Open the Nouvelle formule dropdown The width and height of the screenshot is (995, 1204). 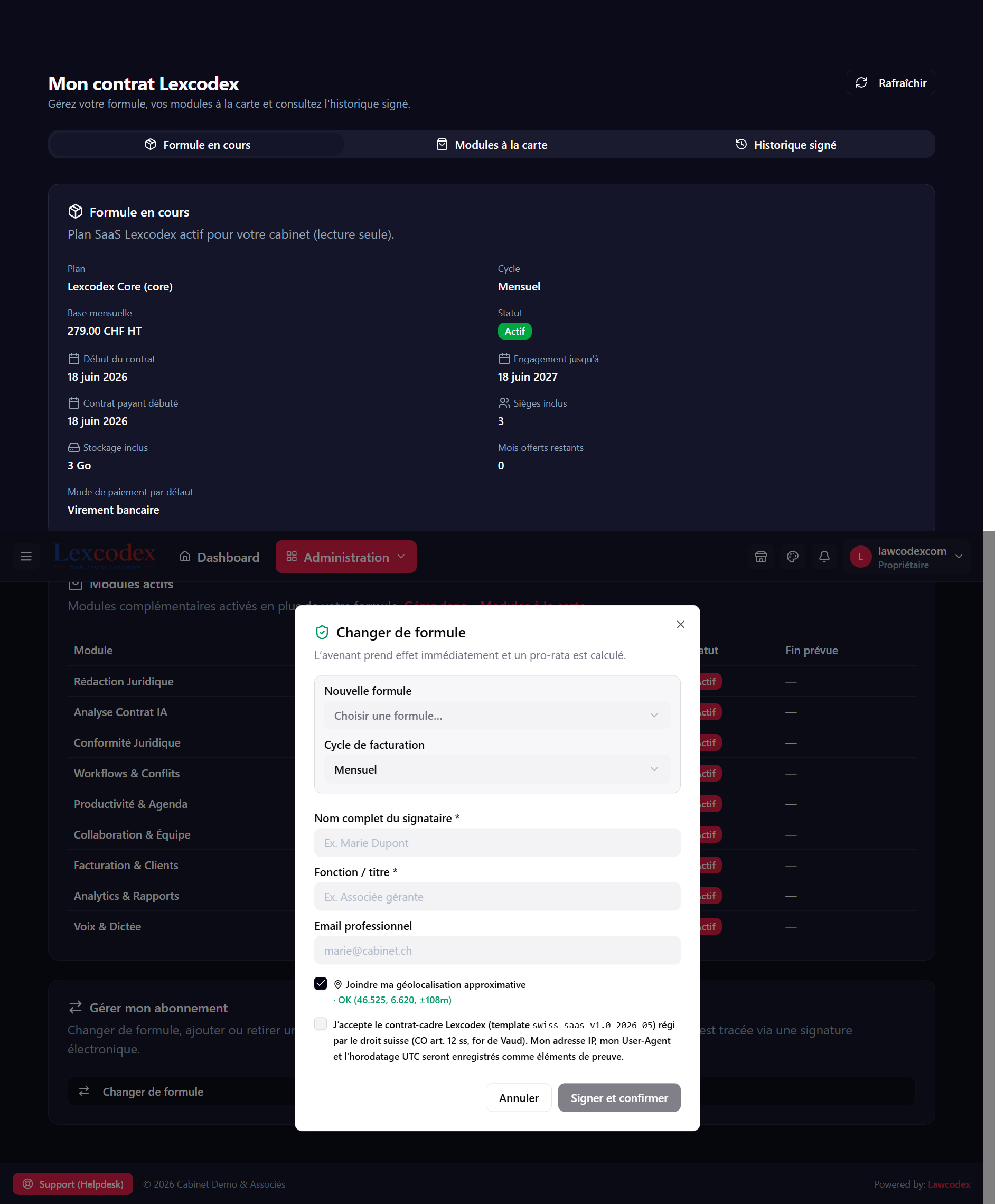[497, 715]
